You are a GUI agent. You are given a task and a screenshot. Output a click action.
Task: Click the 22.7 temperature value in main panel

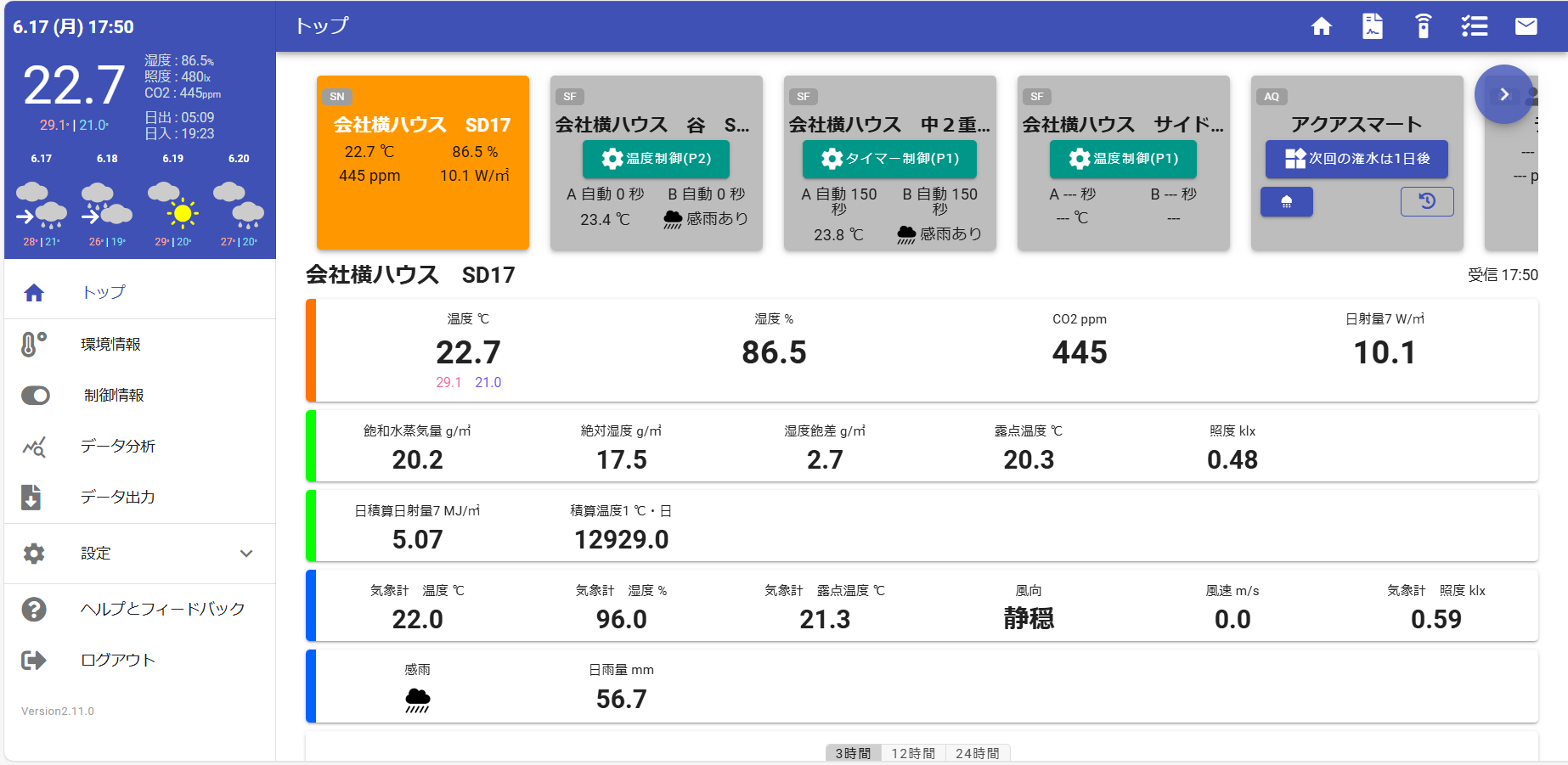[x=468, y=352]
